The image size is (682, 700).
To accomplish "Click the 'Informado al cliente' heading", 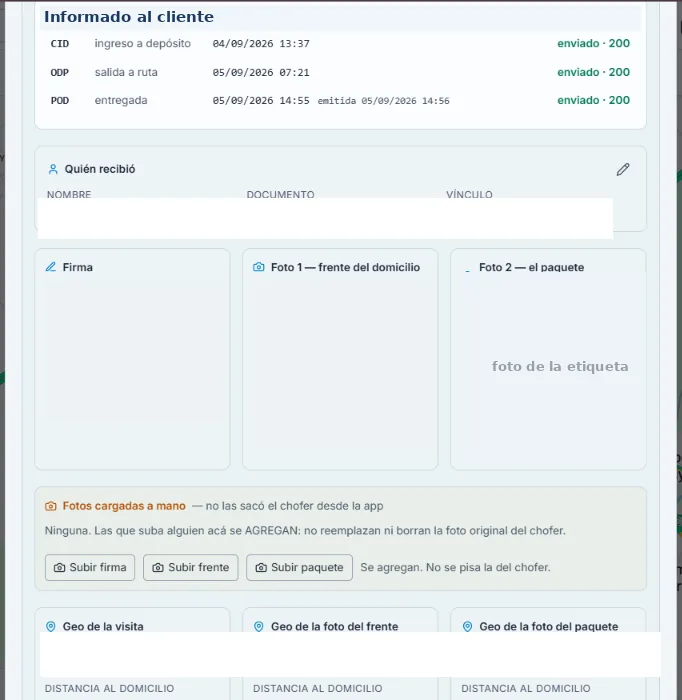I will 129,17.
